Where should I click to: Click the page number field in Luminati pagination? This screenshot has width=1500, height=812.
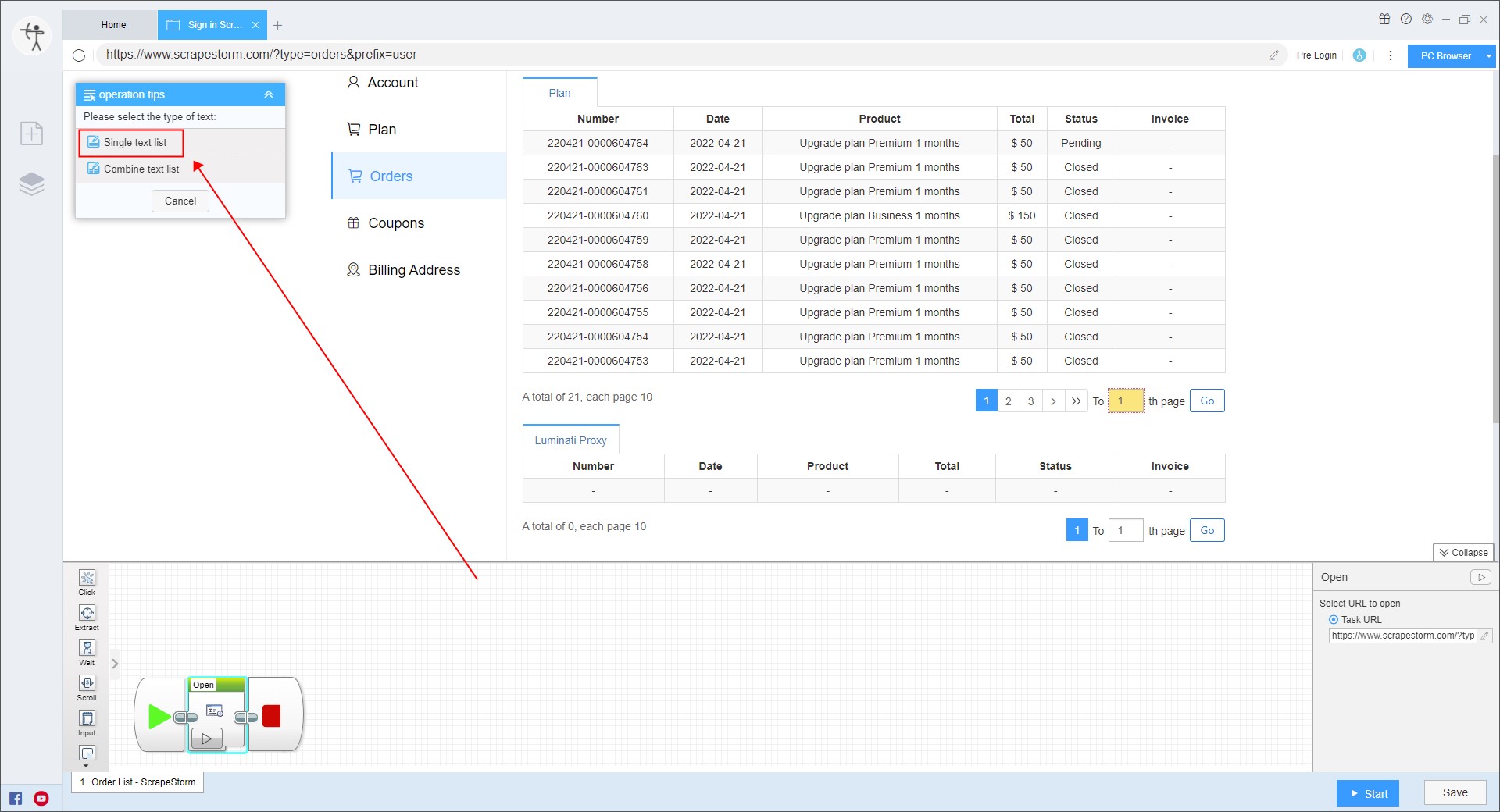1126,531
